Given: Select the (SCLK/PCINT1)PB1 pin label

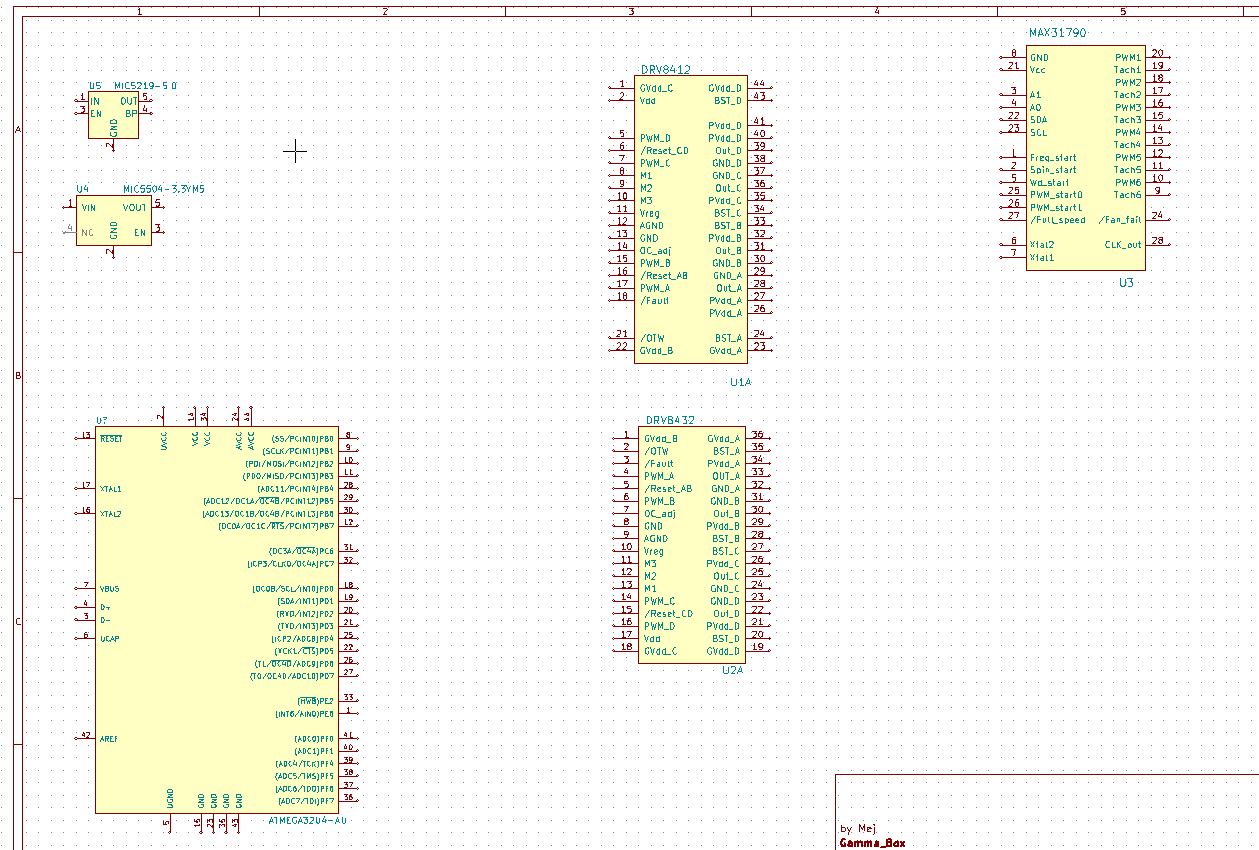Looking at the screenshot, I should click(298, 452).
